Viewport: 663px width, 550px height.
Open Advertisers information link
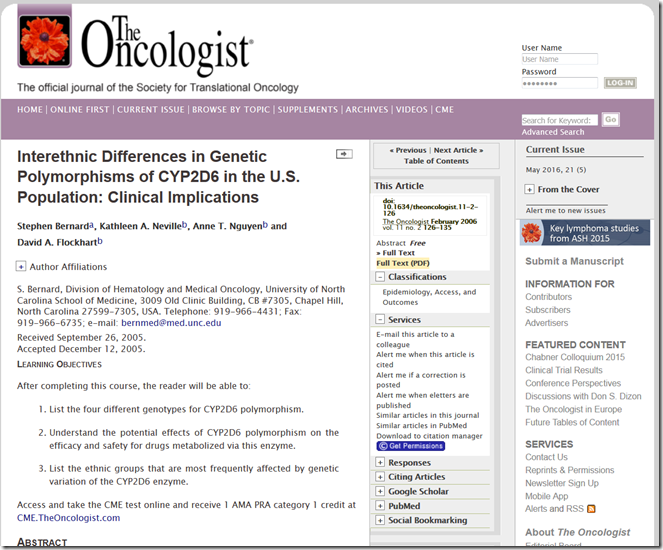546,323
